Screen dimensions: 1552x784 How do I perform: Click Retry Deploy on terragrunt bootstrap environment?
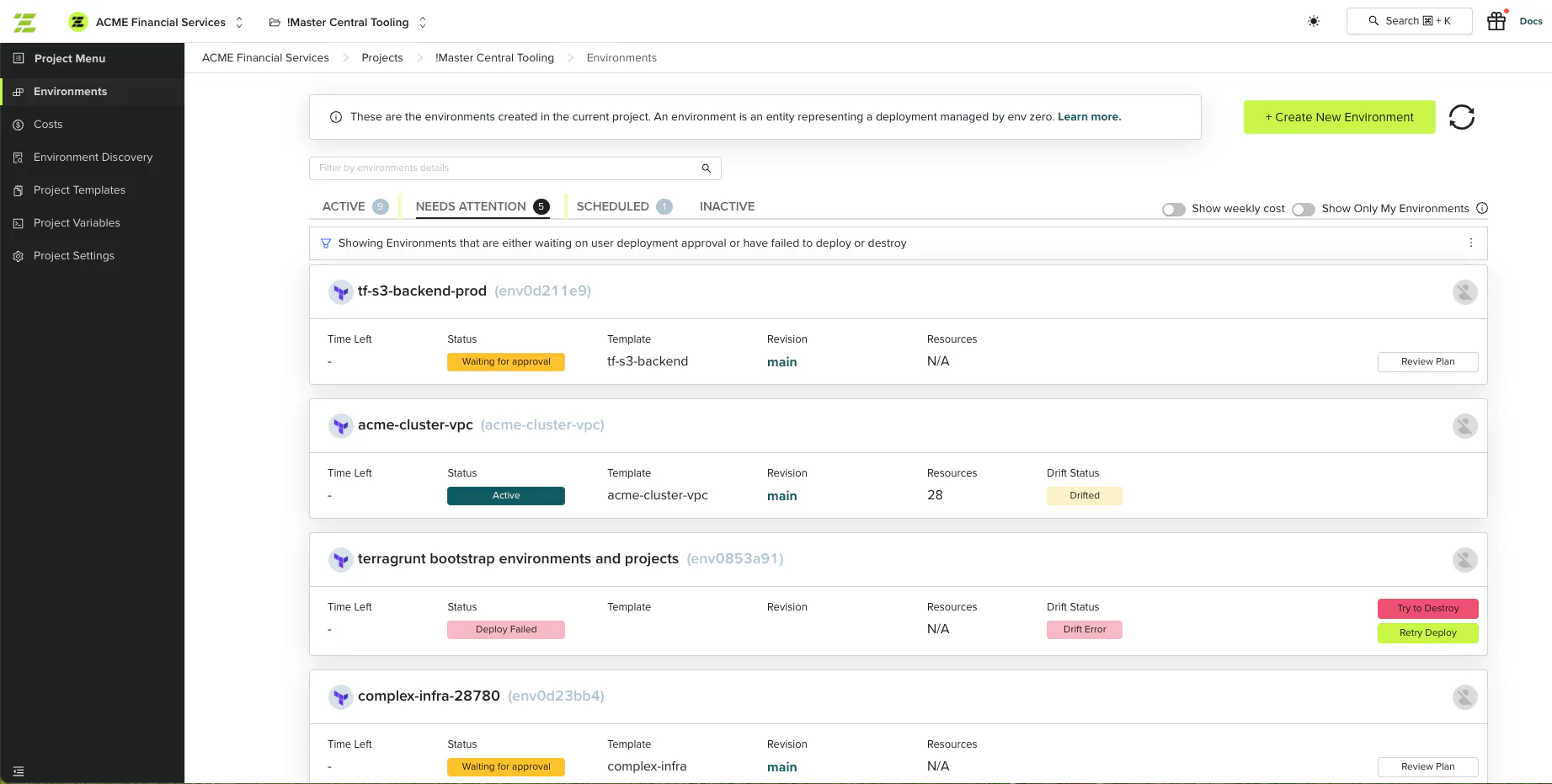tap(1427, 632)
